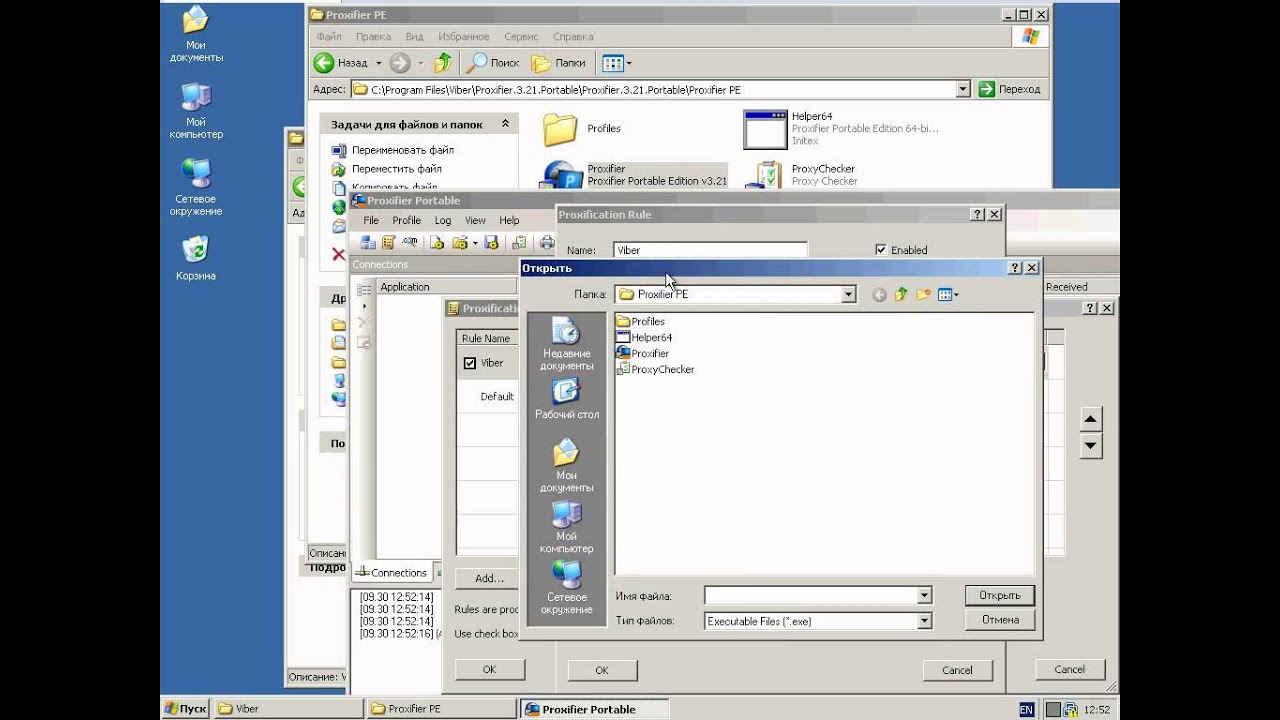Click Открыть button in Open dialog
Image resolution: width=1280 pixels, height=720 pixels.
(1000, 595)
